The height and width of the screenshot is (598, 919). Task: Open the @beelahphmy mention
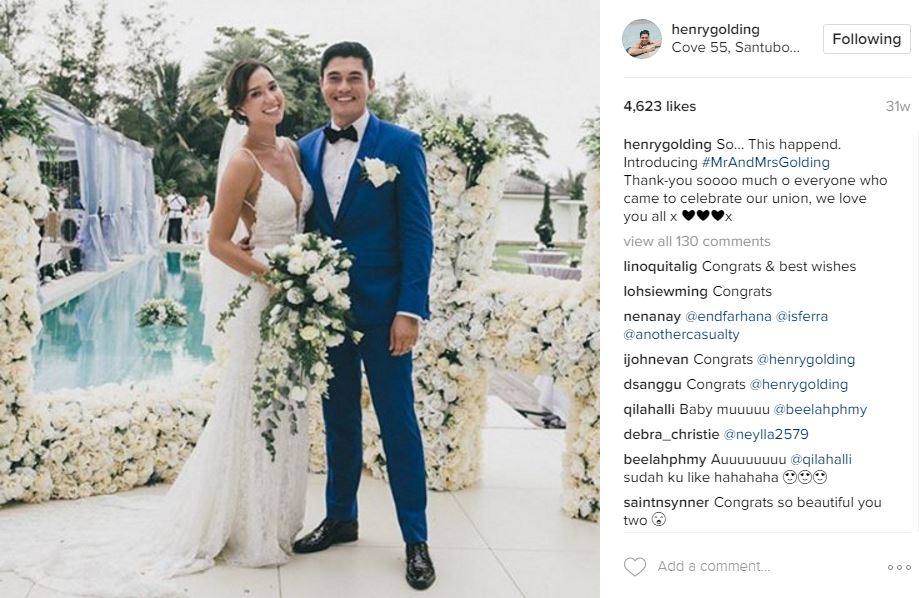pos(820,409)
